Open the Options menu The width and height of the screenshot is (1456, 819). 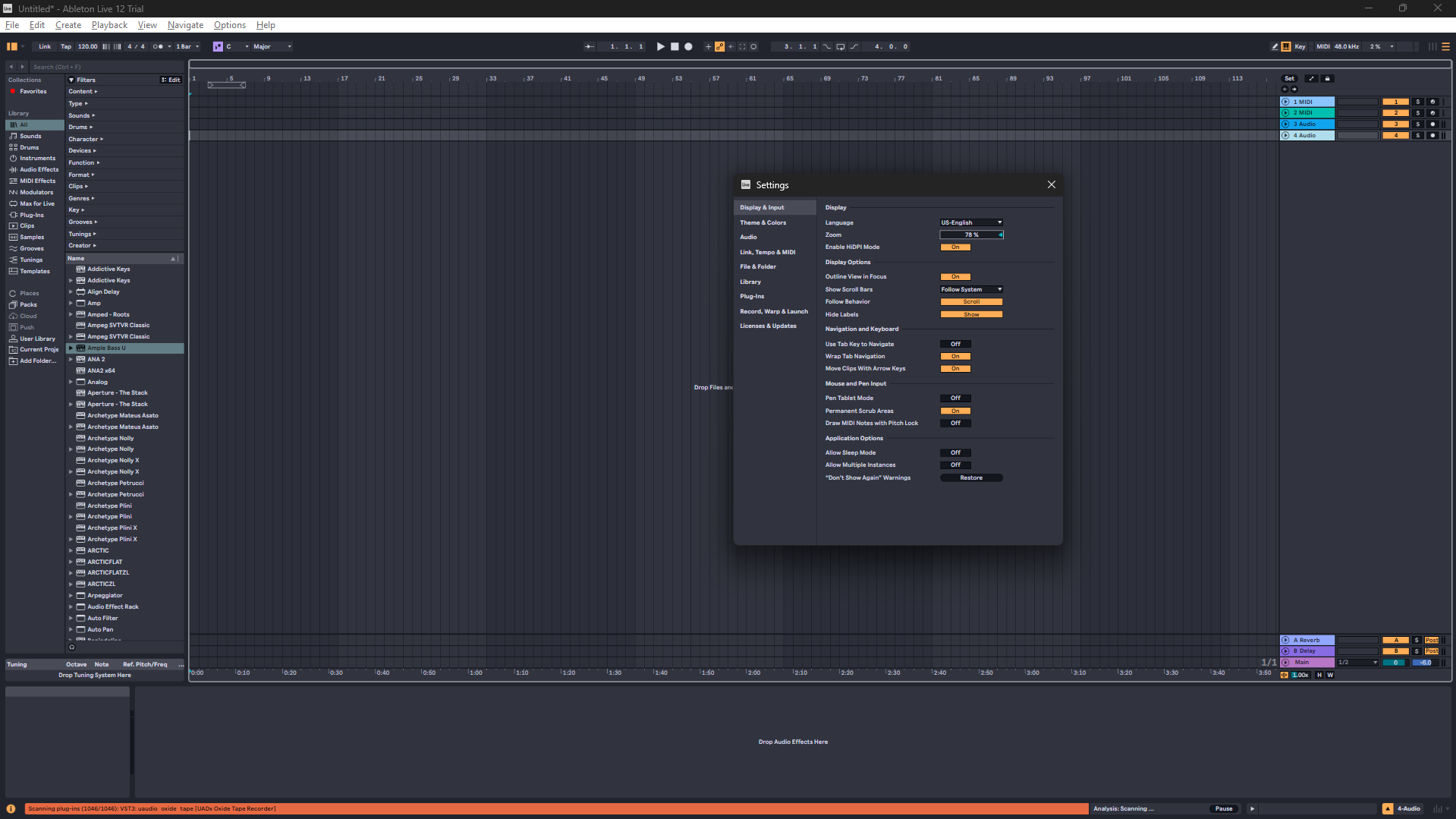pos(229,25)
